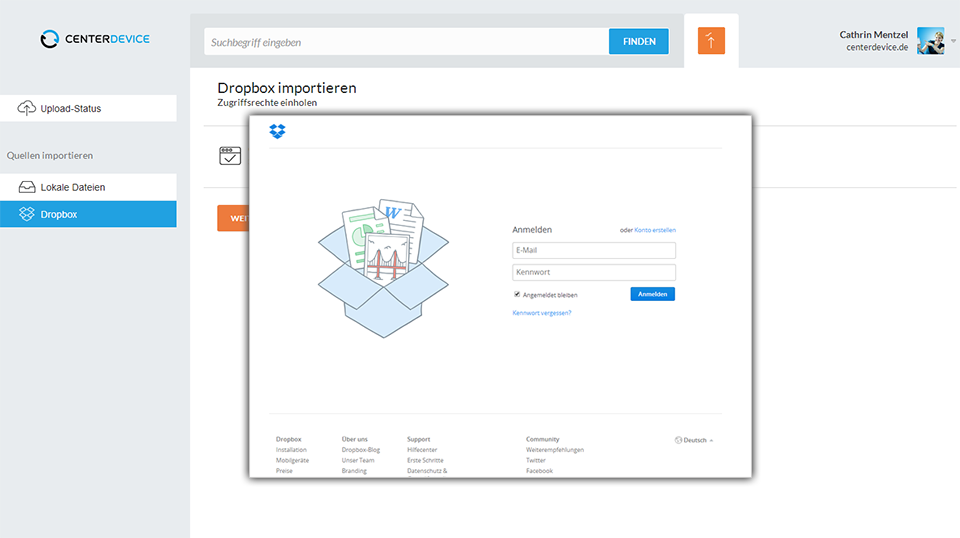This screenshot has height=538, width=960.
Task: Open the Dropbox-Blog footer link
Action: click(361, 450)
